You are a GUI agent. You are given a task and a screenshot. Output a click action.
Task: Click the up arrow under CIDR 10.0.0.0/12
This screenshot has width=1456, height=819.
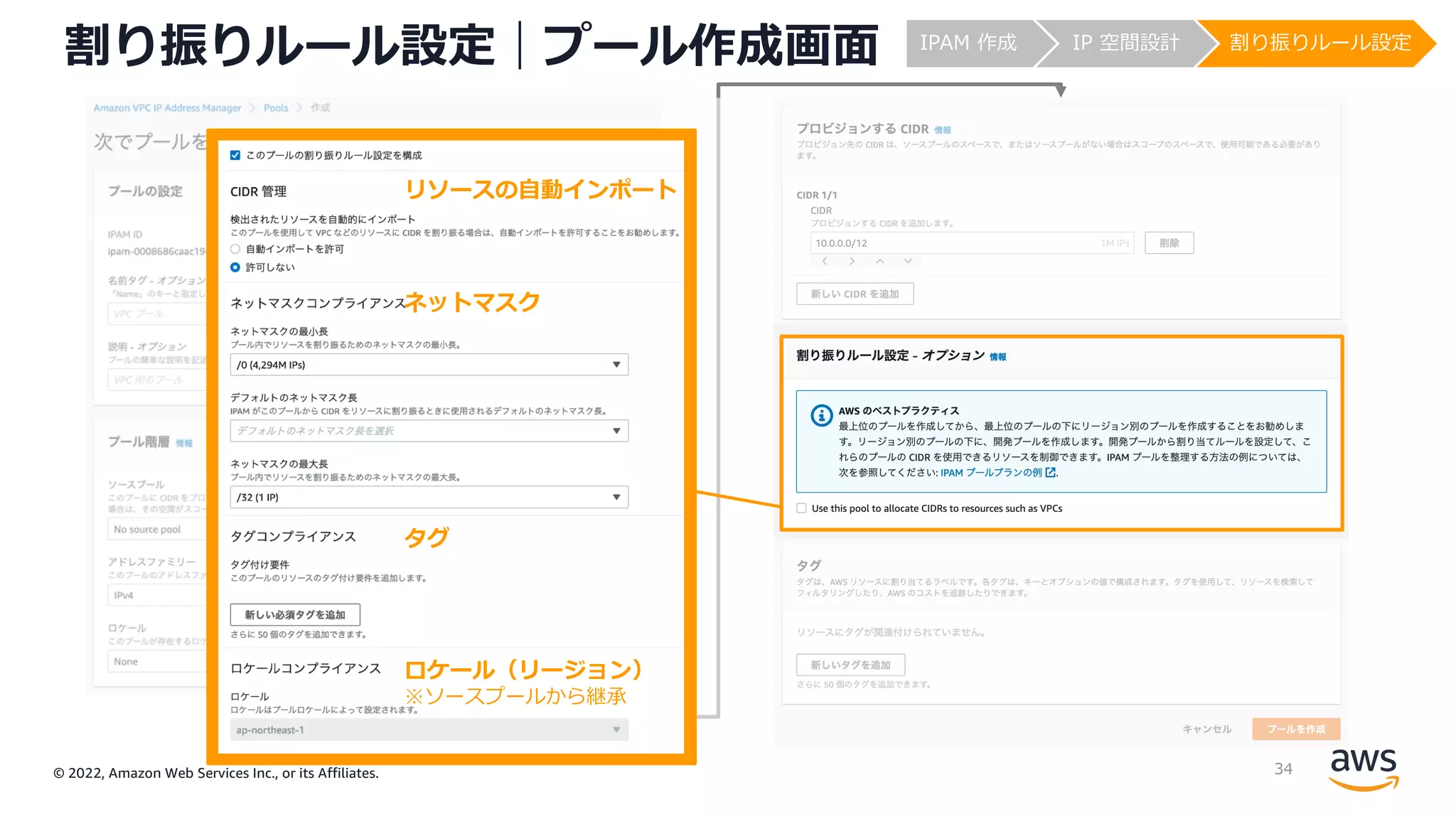point(880,262)
